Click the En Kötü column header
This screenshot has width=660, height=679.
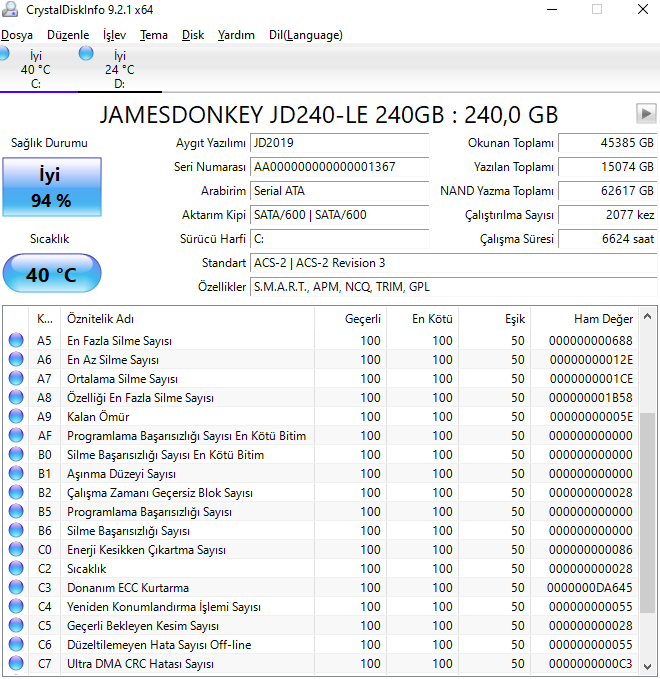click(422, 319)
